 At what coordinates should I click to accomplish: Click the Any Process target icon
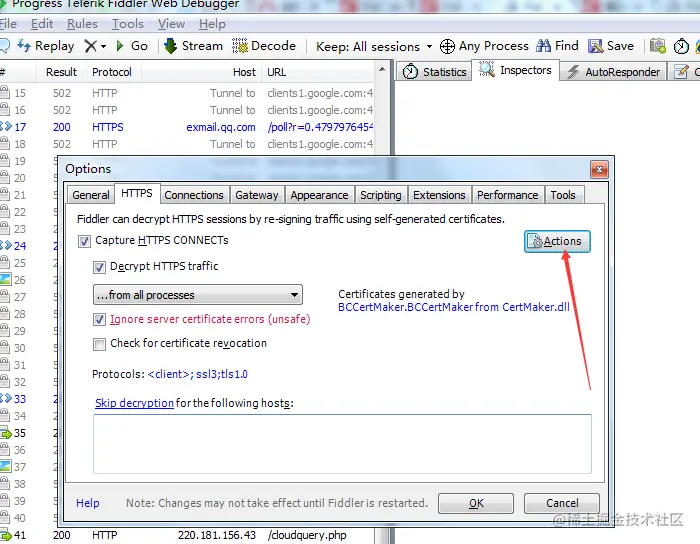tap(447, 46)
